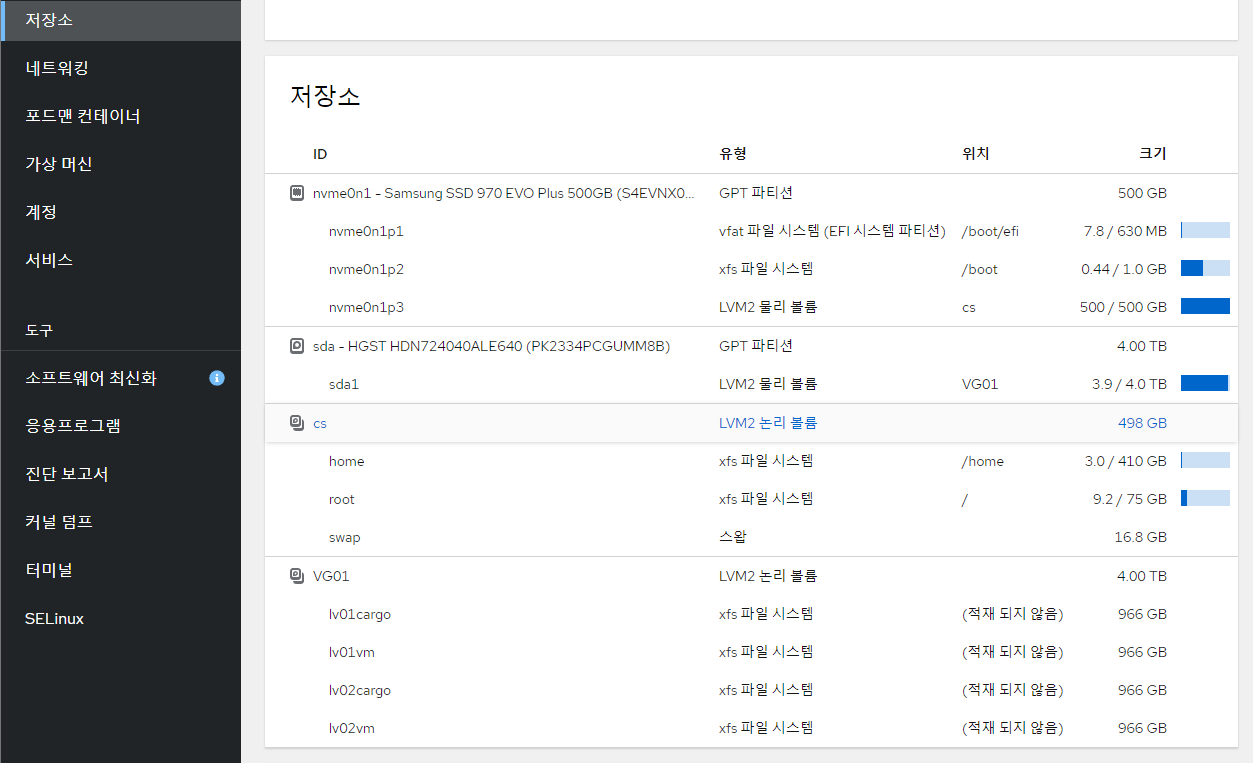
Task: Click the 도구 section label in sidebar
Action: coord(39,330)
